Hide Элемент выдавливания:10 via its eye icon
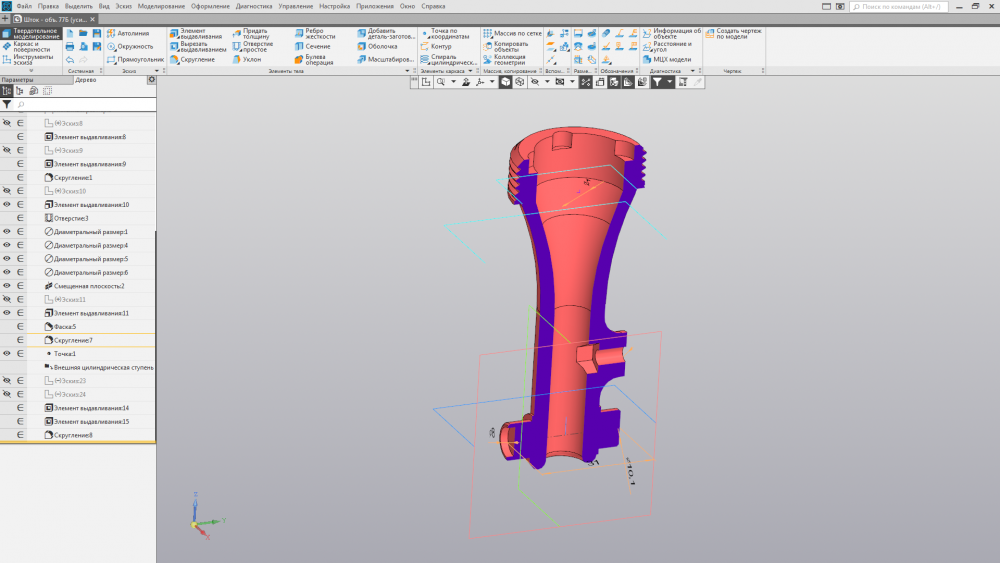Image resolution: width=1000 pixels, height=563 pixels. (7, 204)
